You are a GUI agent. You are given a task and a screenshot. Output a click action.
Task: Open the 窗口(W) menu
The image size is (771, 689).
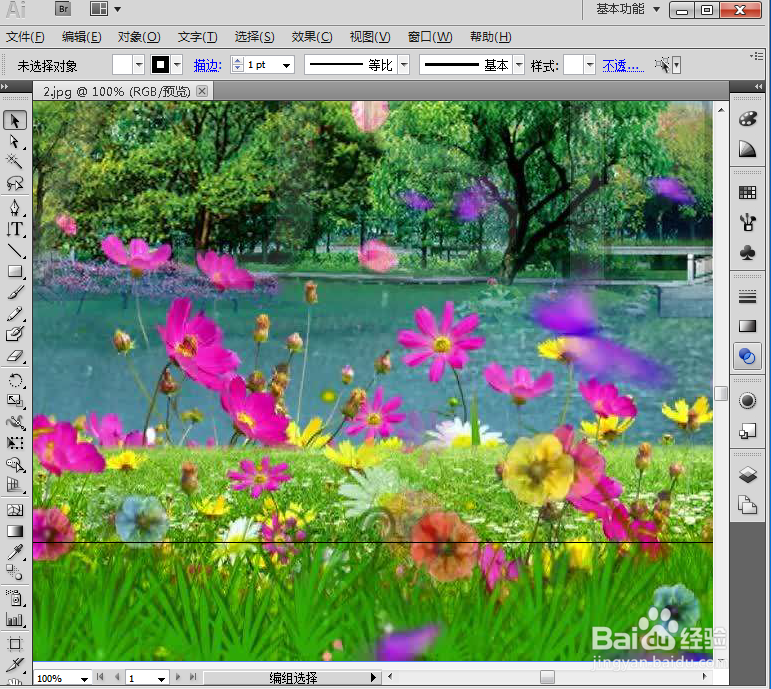(430, 37)
